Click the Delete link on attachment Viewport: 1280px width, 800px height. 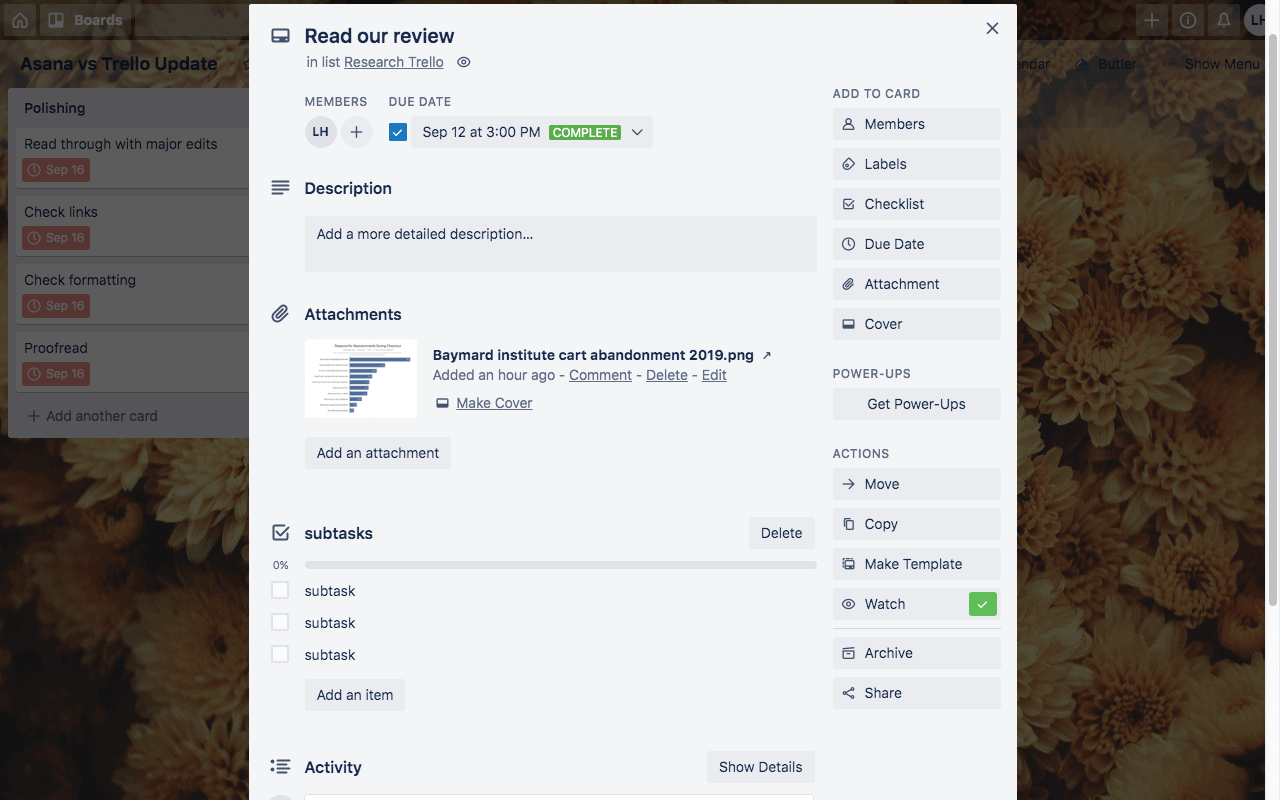[666, 375]
